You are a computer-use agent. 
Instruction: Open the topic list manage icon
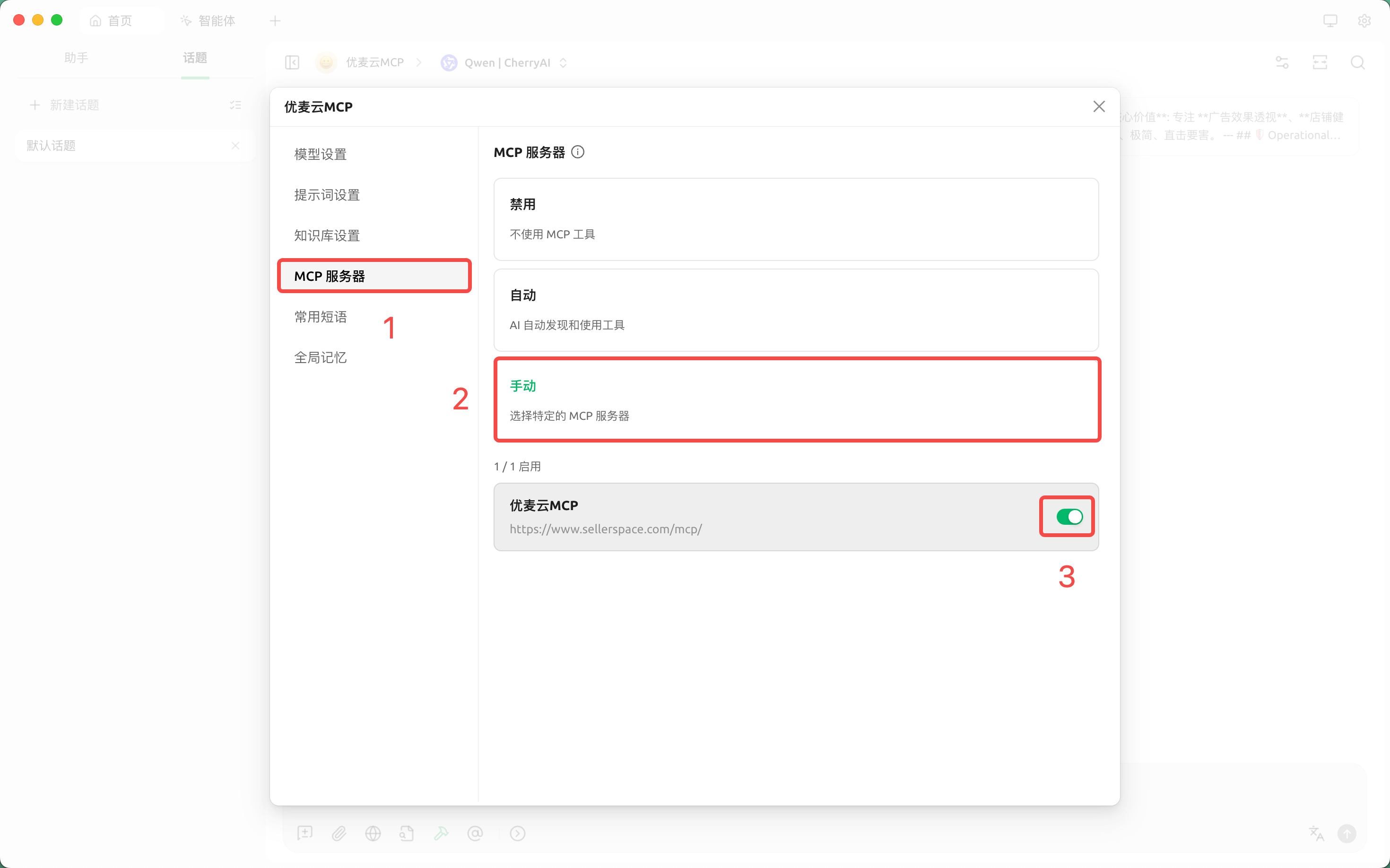(x=235, y=105)
